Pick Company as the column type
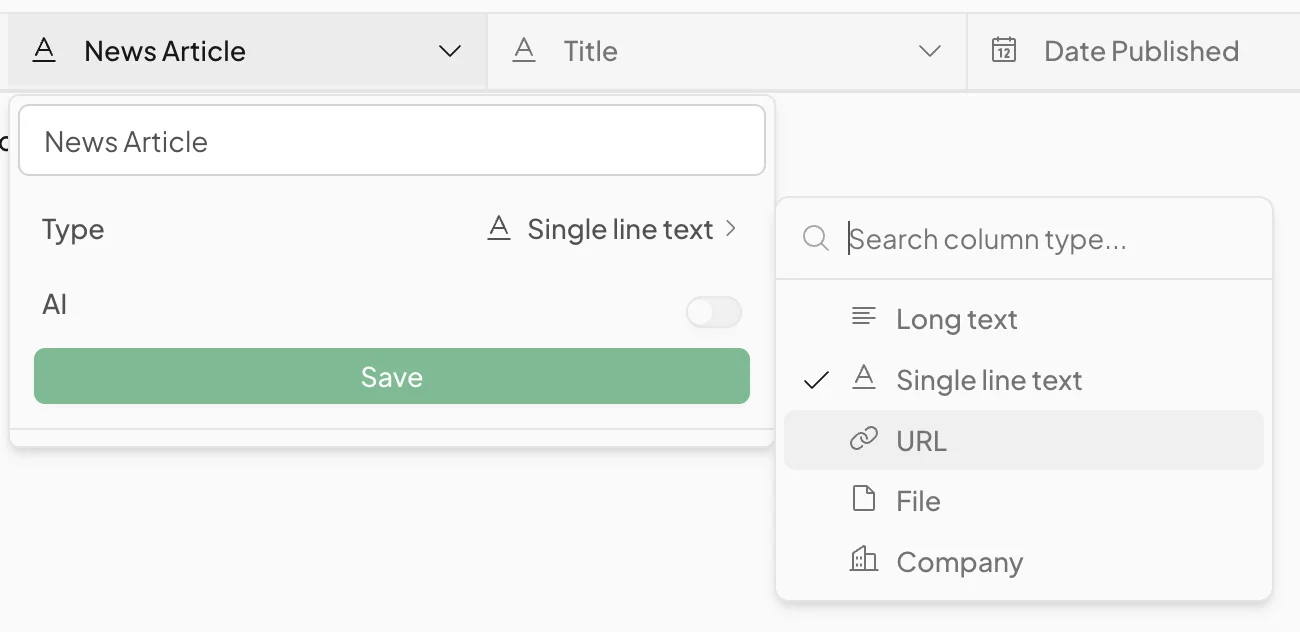1300x632 pixels. [x=959, y=562]
